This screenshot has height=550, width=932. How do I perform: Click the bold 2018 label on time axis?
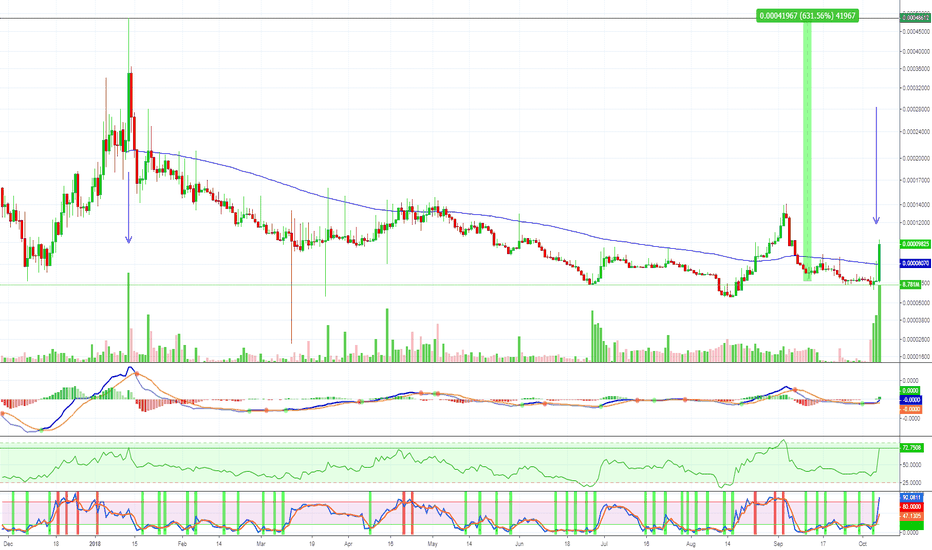pyautogui.click(x=96, y=544)
